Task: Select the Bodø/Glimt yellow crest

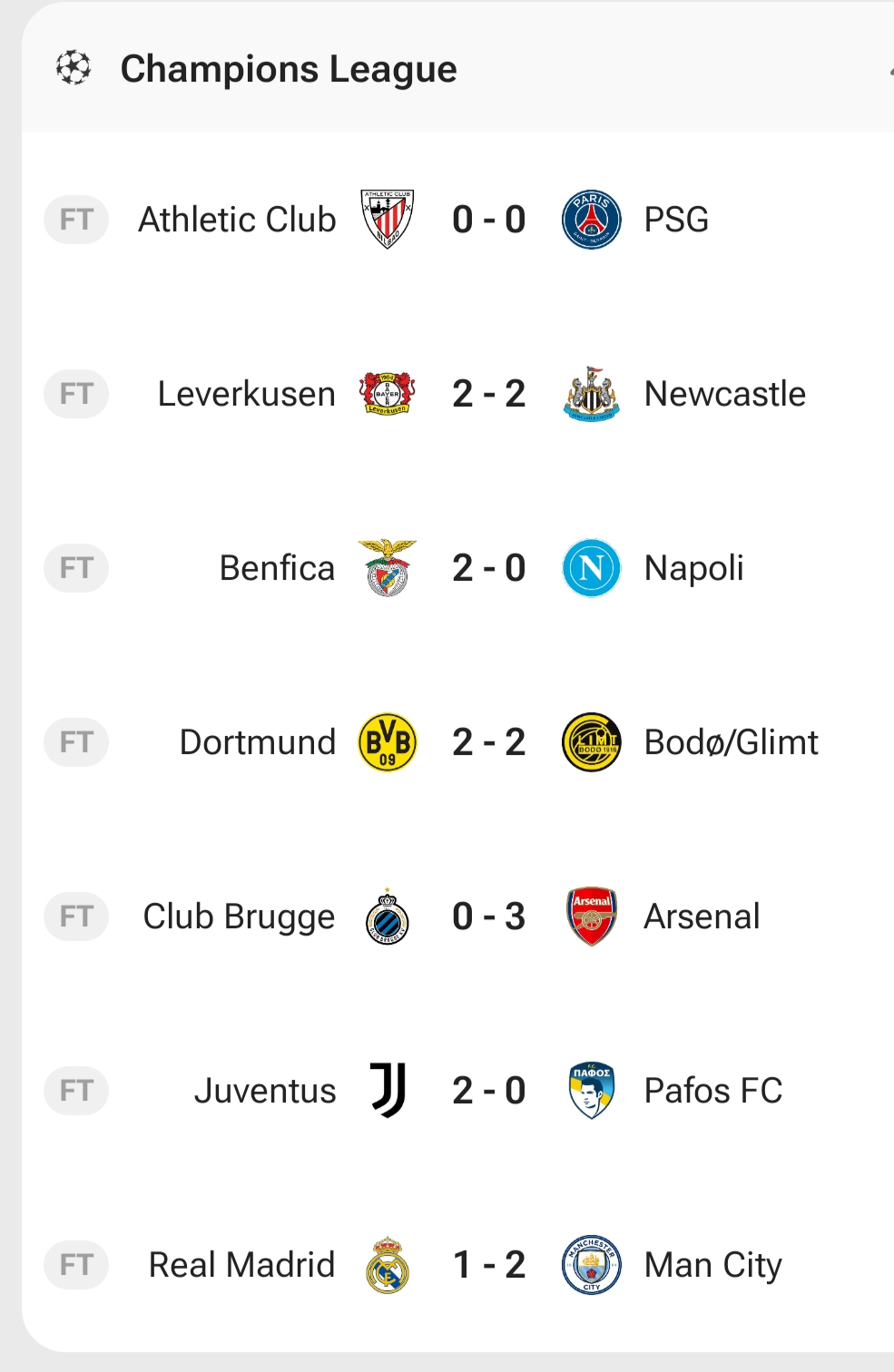Action: coord(591,742)
